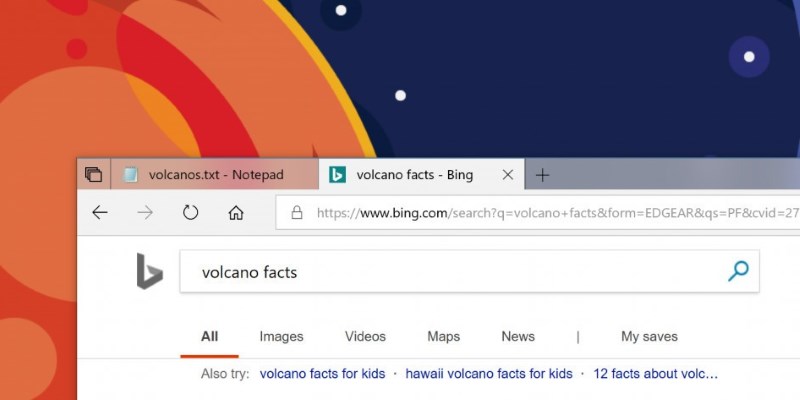This screenshot has height=400, width=800.
Task: Click "volcano facts for kids" suggestion
Action: [x=322, y=374]
